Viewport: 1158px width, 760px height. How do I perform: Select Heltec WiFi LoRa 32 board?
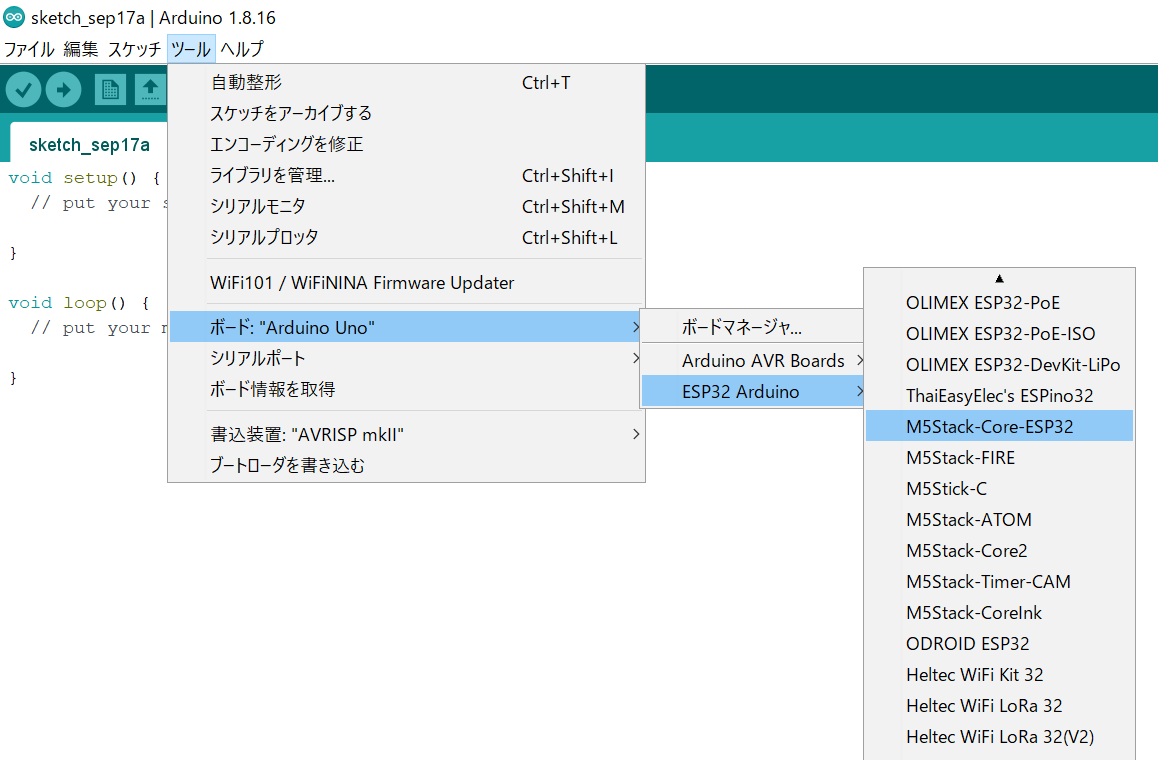(x=999, y=706)
